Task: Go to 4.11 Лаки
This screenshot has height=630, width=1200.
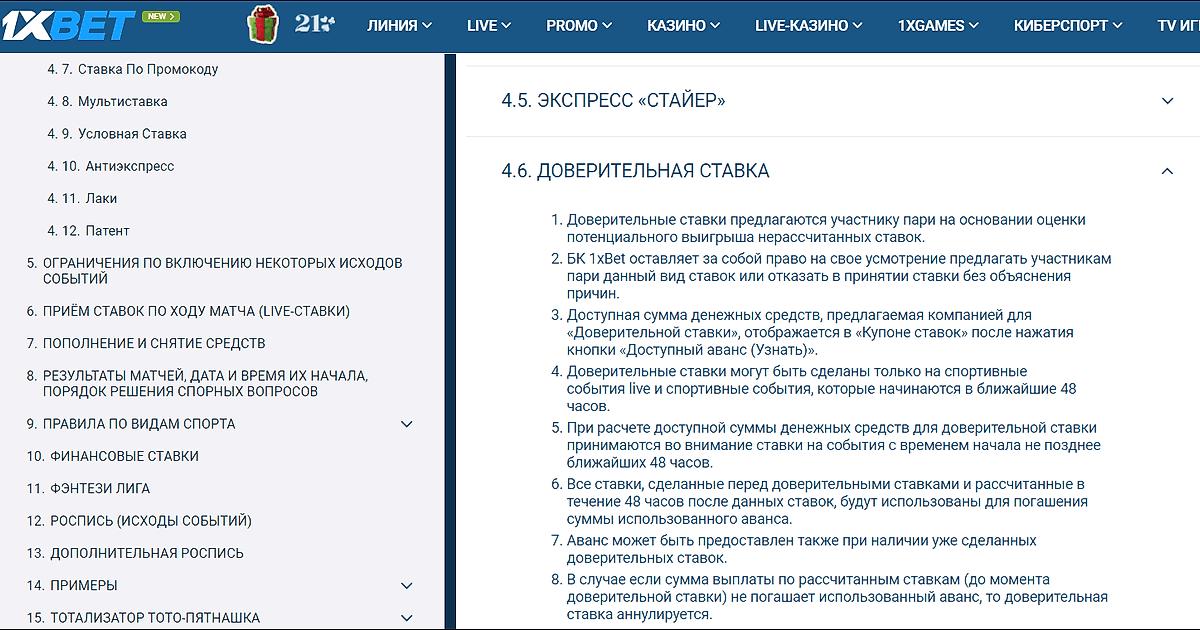Action: pyautogui.click(x=82, y=198)
